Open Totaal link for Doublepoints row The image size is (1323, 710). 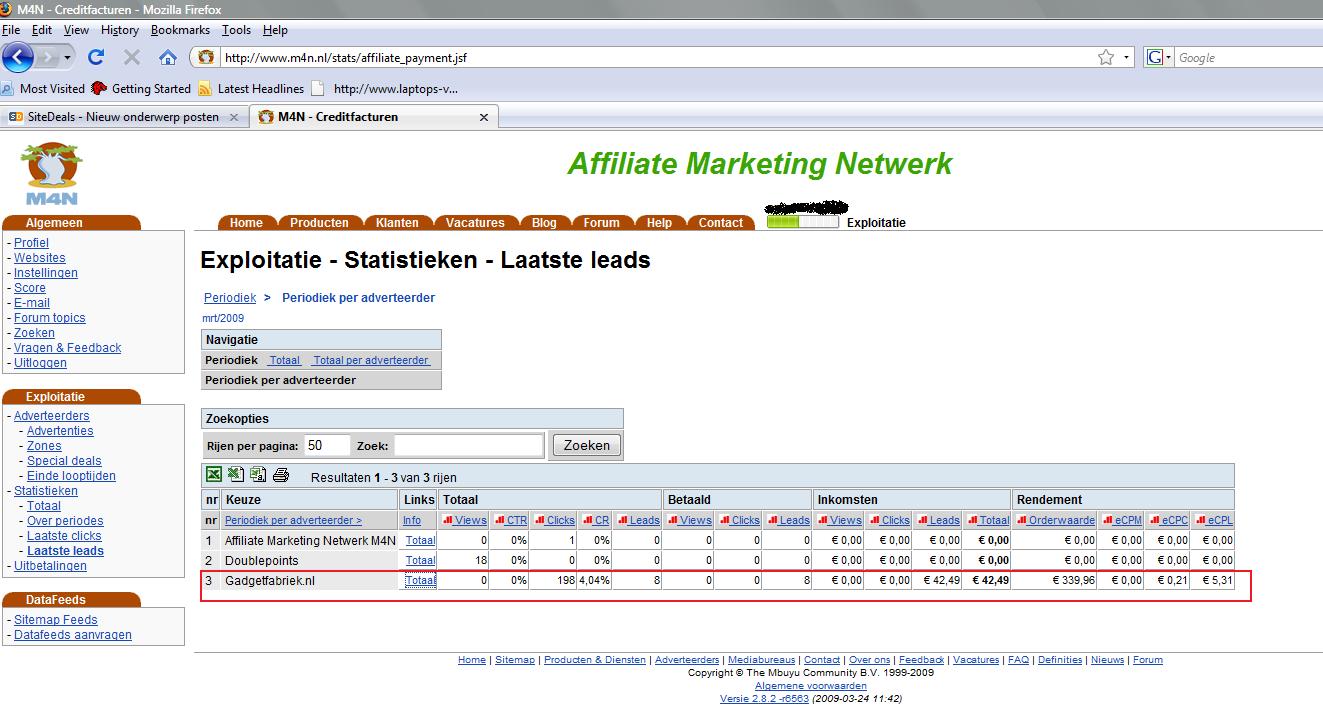pos(420,560)
